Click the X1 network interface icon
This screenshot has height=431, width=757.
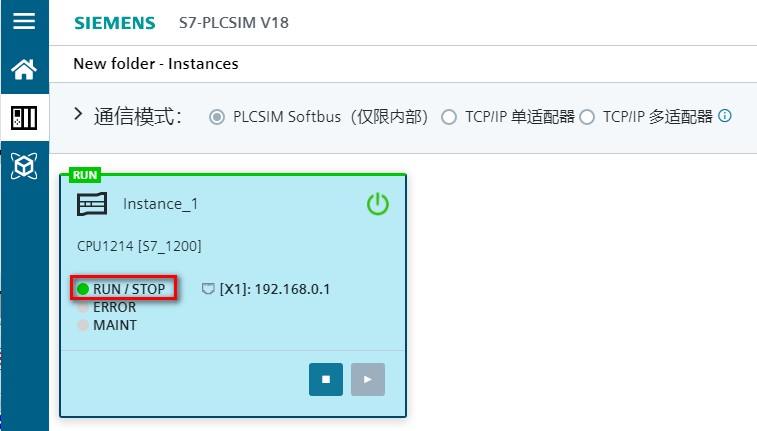click(209, 289)
